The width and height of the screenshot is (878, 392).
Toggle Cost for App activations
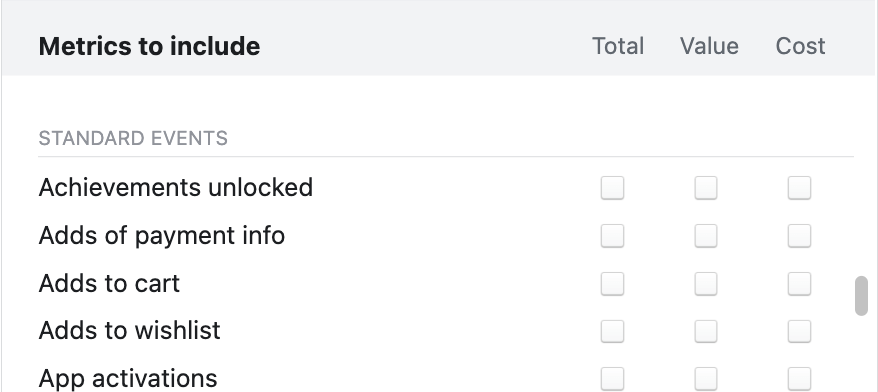799,379
